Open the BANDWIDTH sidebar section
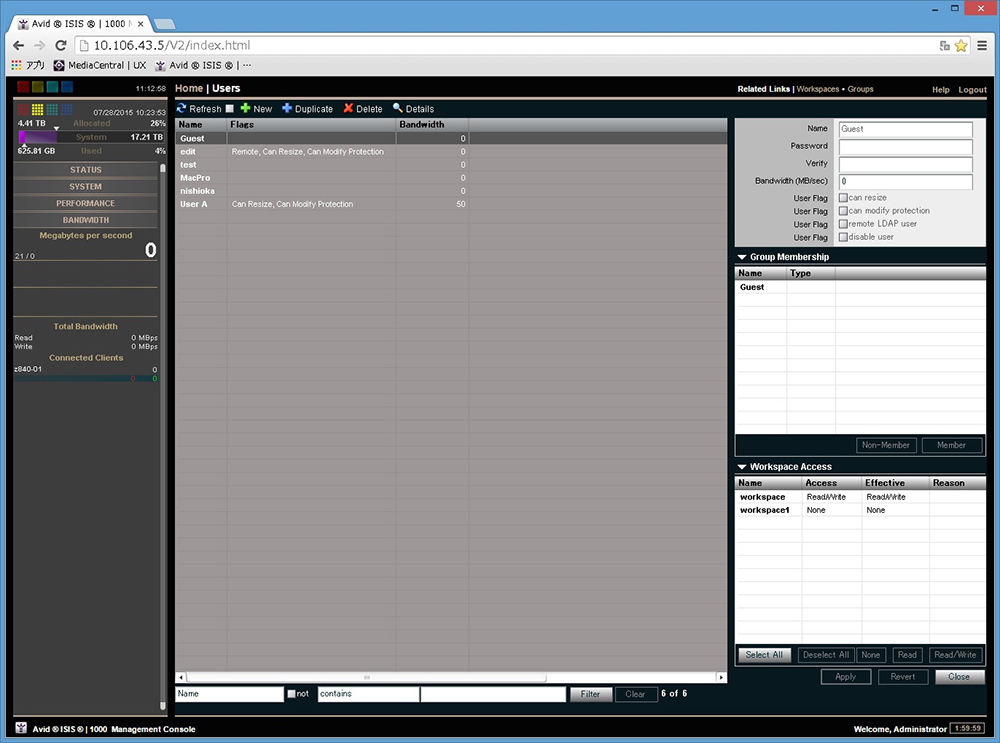 pos(86,220)
